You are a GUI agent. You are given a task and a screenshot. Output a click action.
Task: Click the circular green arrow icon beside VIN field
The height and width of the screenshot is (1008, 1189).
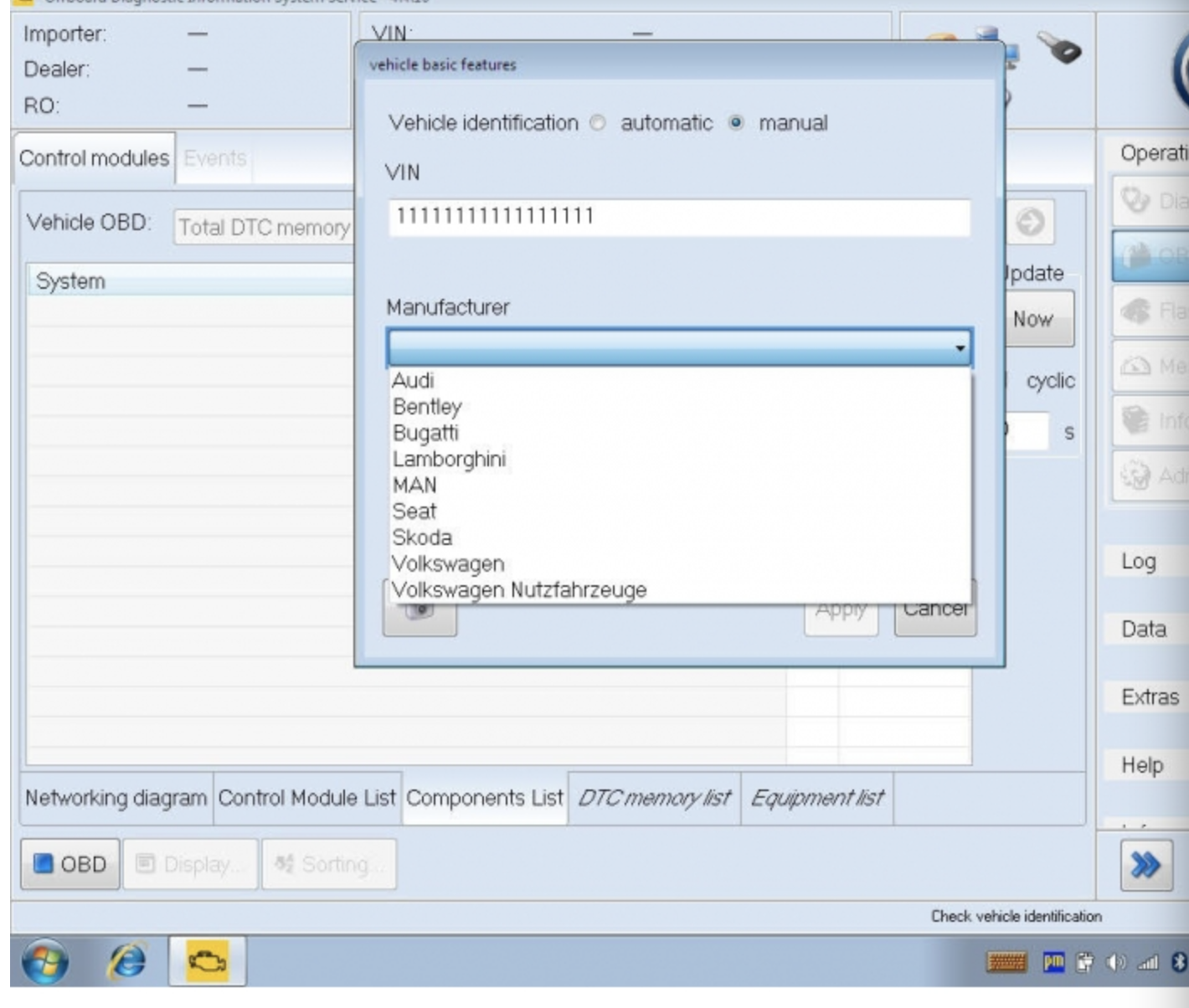1032,224
